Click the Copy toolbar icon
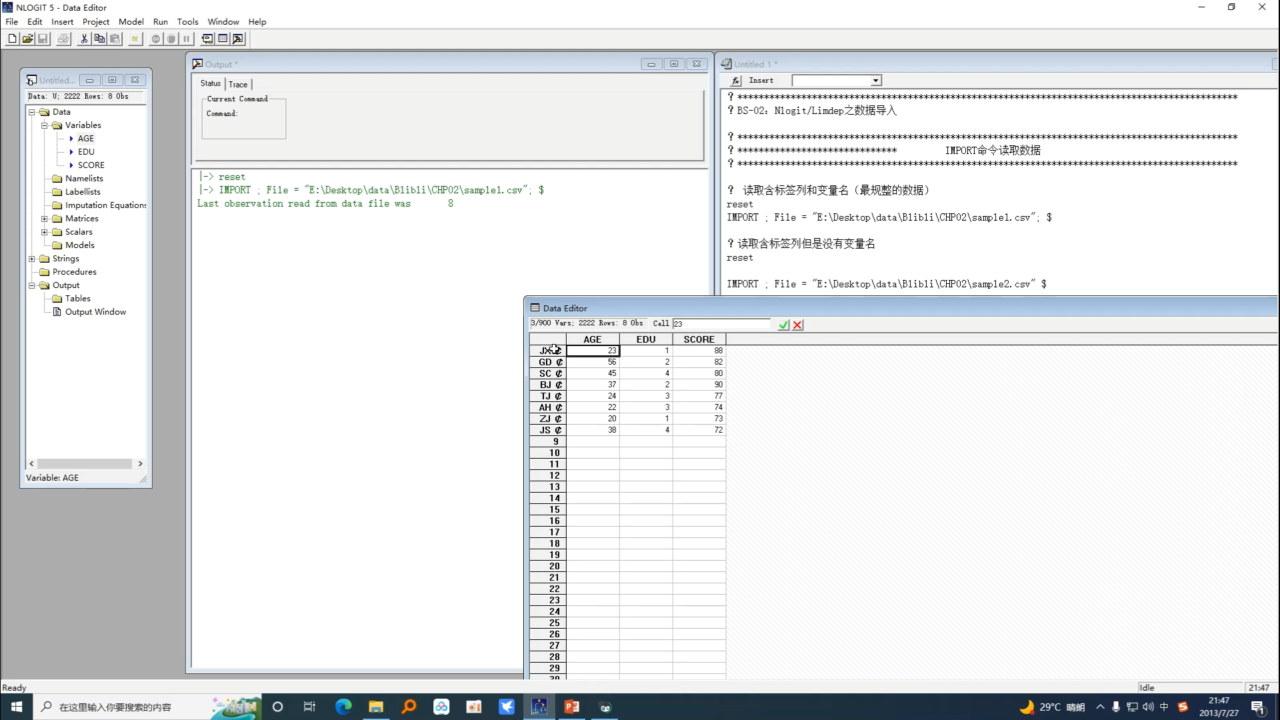Image resolution: width=1280 pixels, height=720 pixels. [x=100, y=39]
